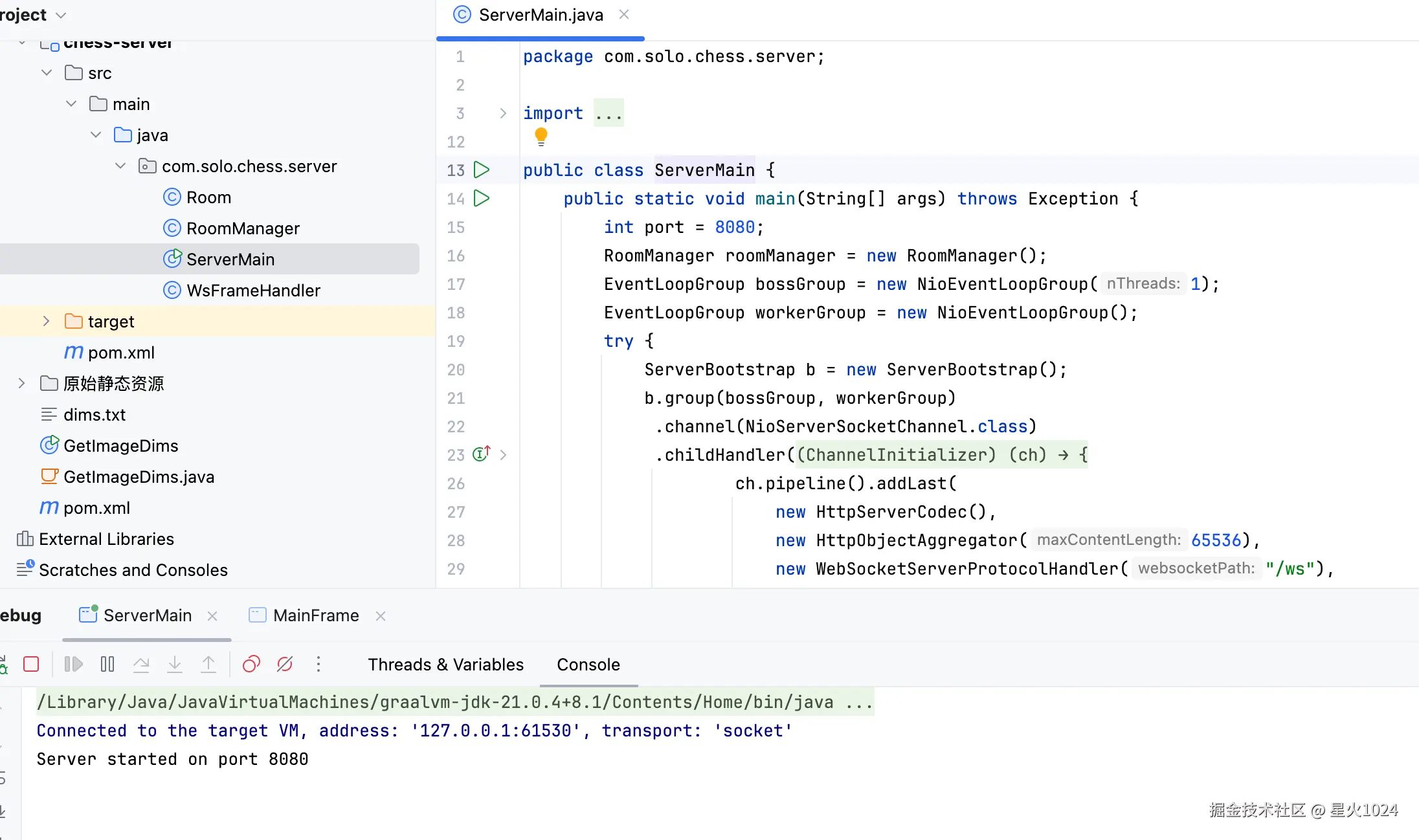This screenshot has height=840, width=1419.
Task: Expand the folded lambda at line 23
Action: point(503,455)
